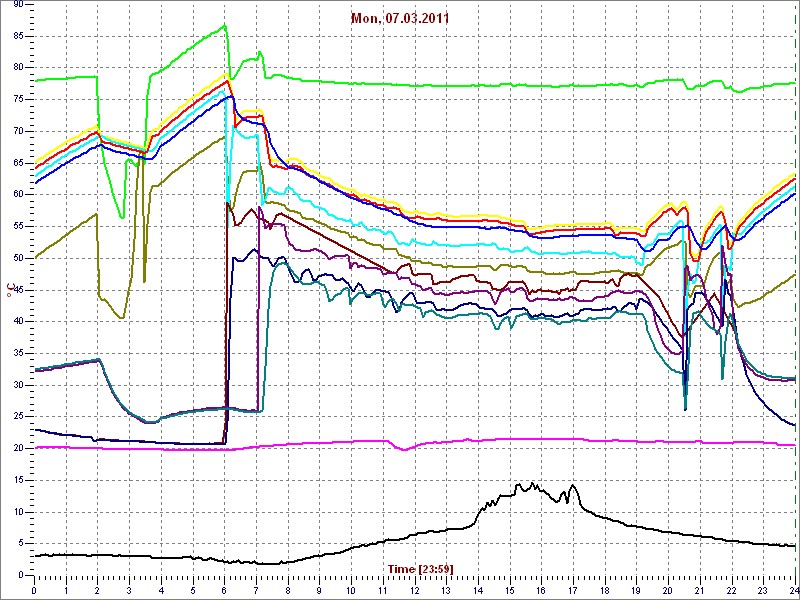The height and width of the screenshot is (600, 800).
Task: Select hour 6 on the time axis
Action: click(x=224, y=589)
